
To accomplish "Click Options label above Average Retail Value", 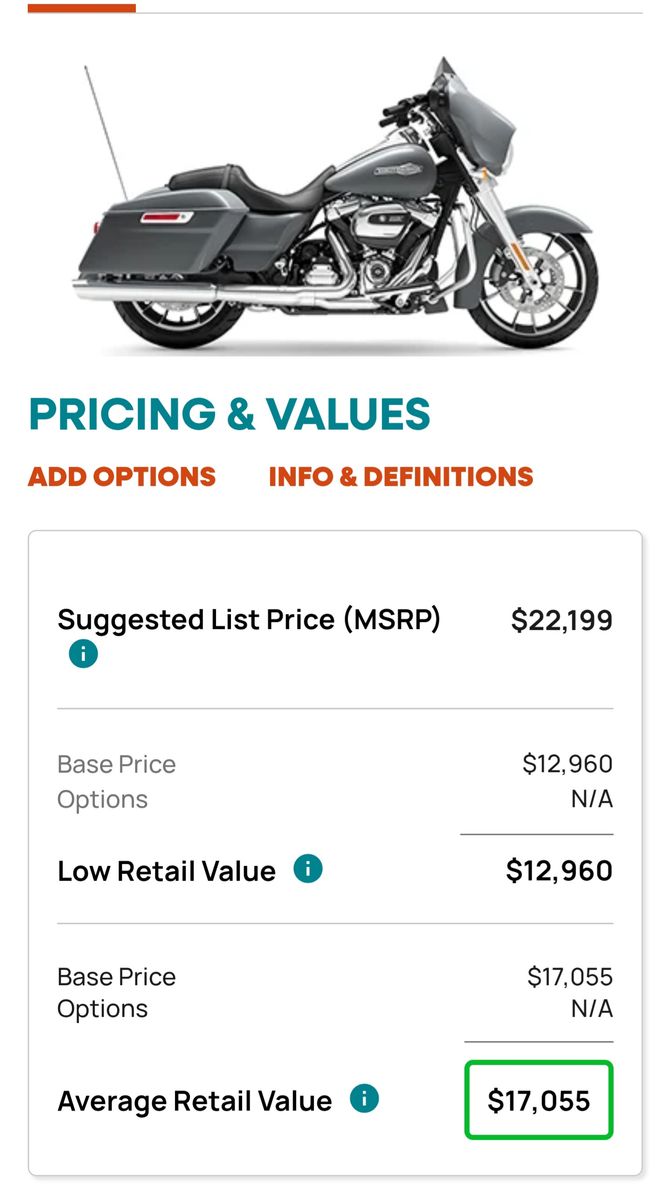I will pyautogui.click(x=102, y=1010).
